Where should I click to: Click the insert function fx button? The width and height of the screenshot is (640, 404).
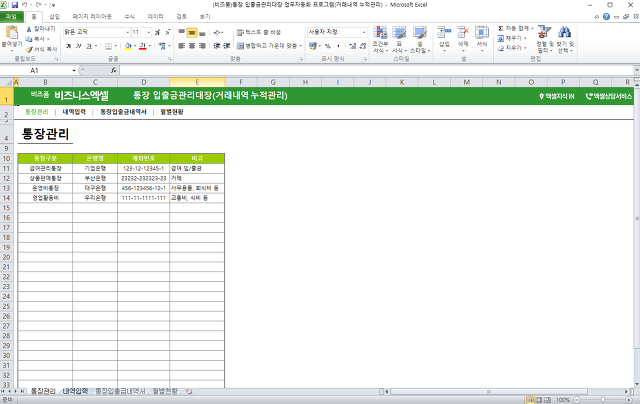tap(113, 71)
